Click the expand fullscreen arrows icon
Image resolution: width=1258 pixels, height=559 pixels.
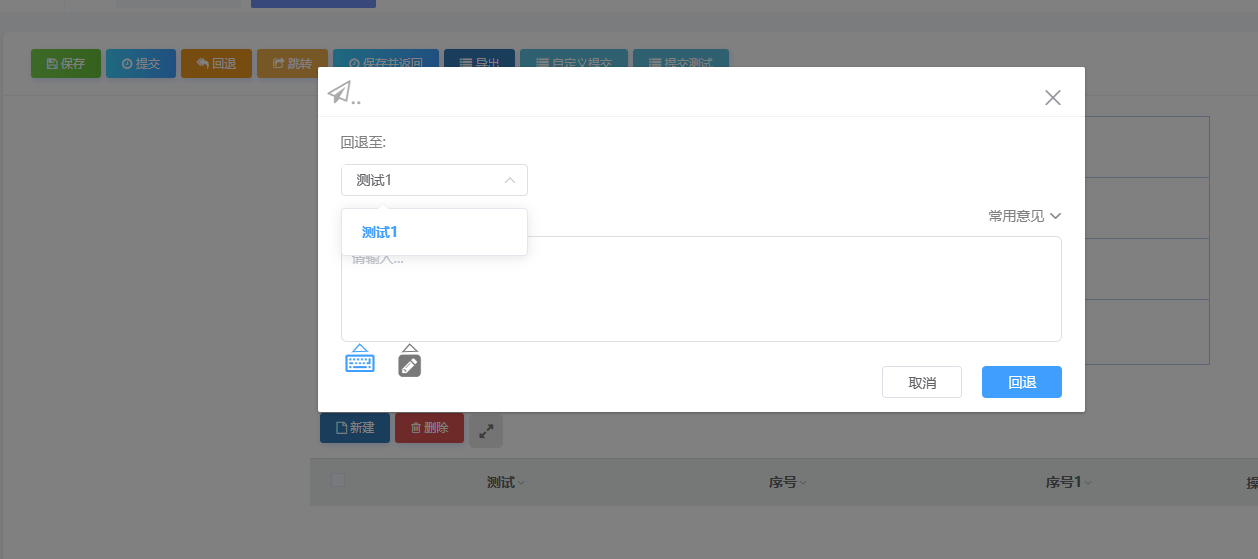coord(486,431)
